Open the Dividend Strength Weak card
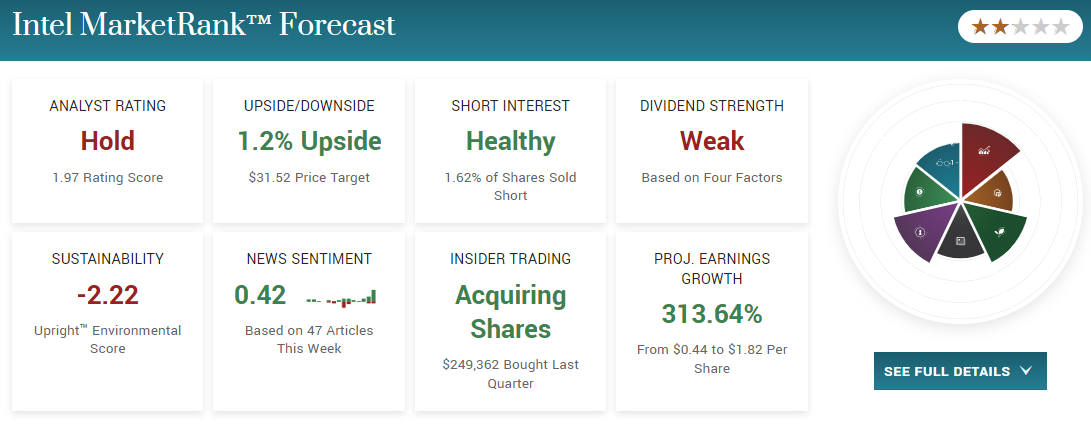Viewport: 1091px width, 425px height. pos(712,150)
